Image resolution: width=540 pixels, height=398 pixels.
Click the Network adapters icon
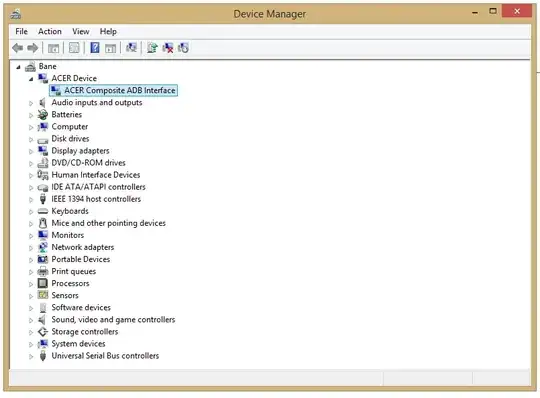point(43,247)
